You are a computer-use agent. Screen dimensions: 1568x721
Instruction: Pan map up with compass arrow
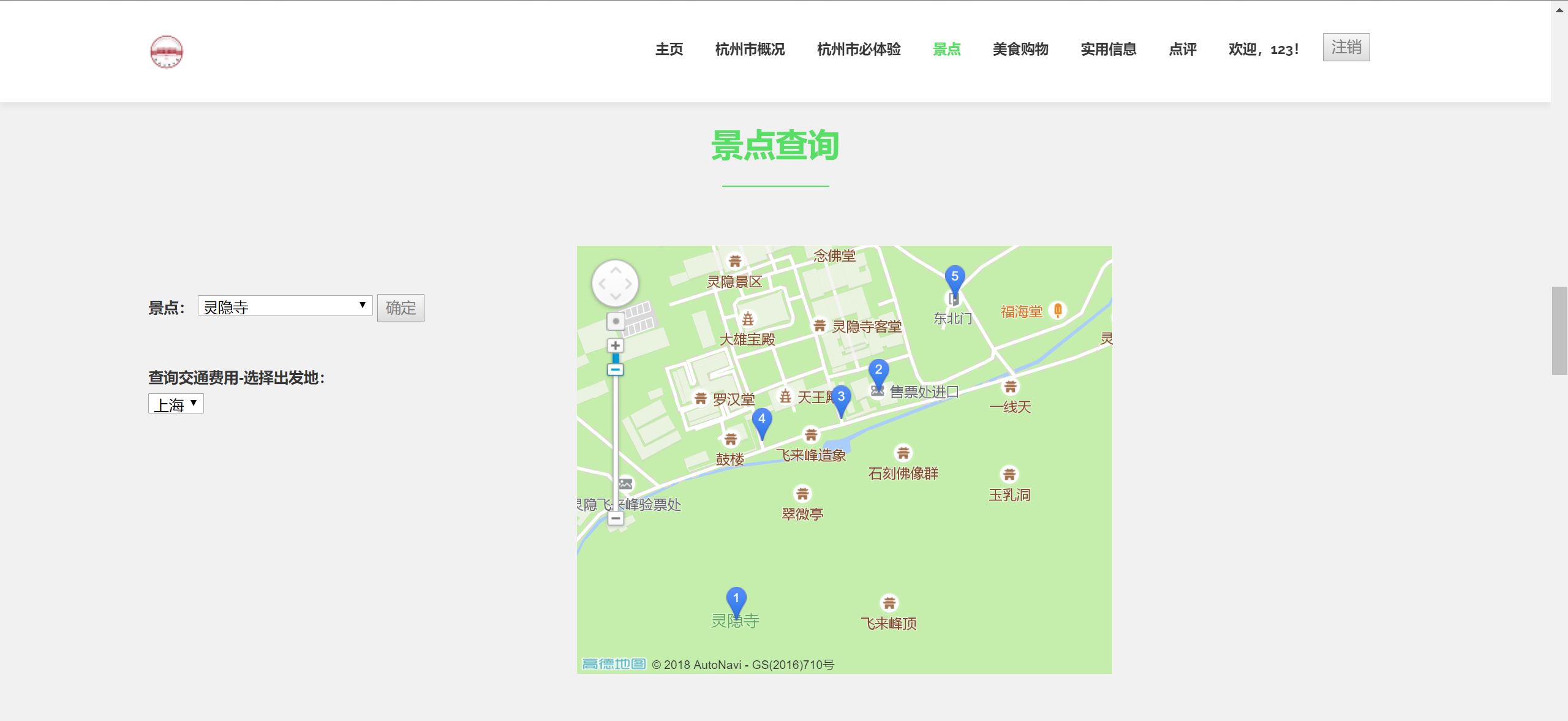616,270
